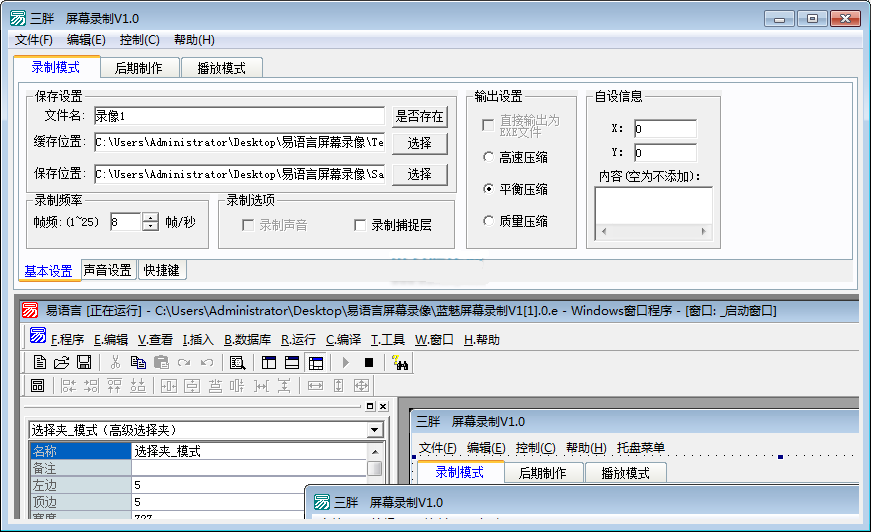The width and height of the screenshot is (871, 532).
Task: Click the Cut scissors icon
Action: (x=115, y=363)
